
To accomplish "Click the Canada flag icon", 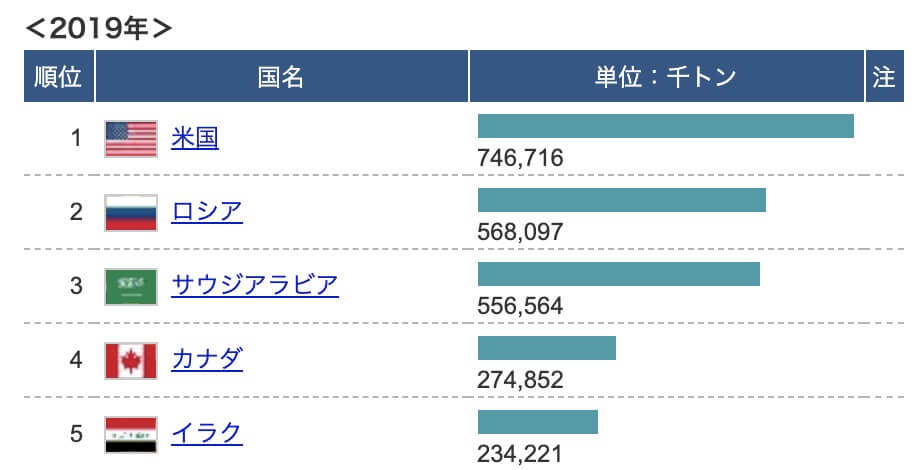I will pos(131,361).
